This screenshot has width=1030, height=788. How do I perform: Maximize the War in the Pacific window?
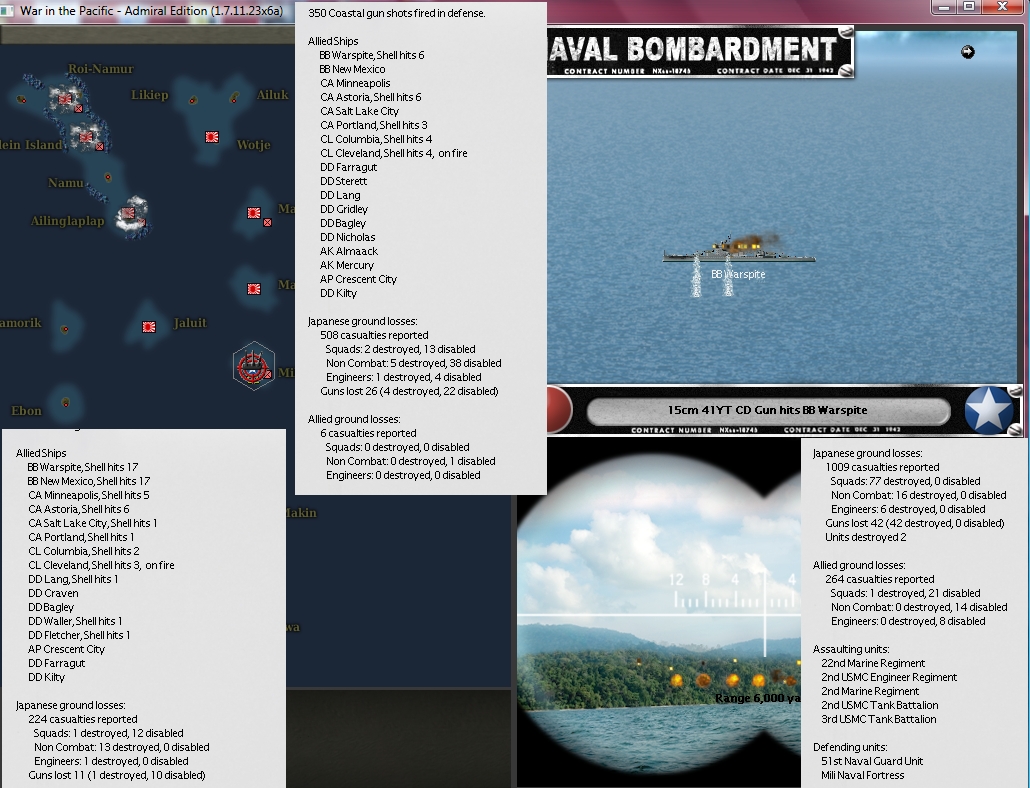coord(970,7)
